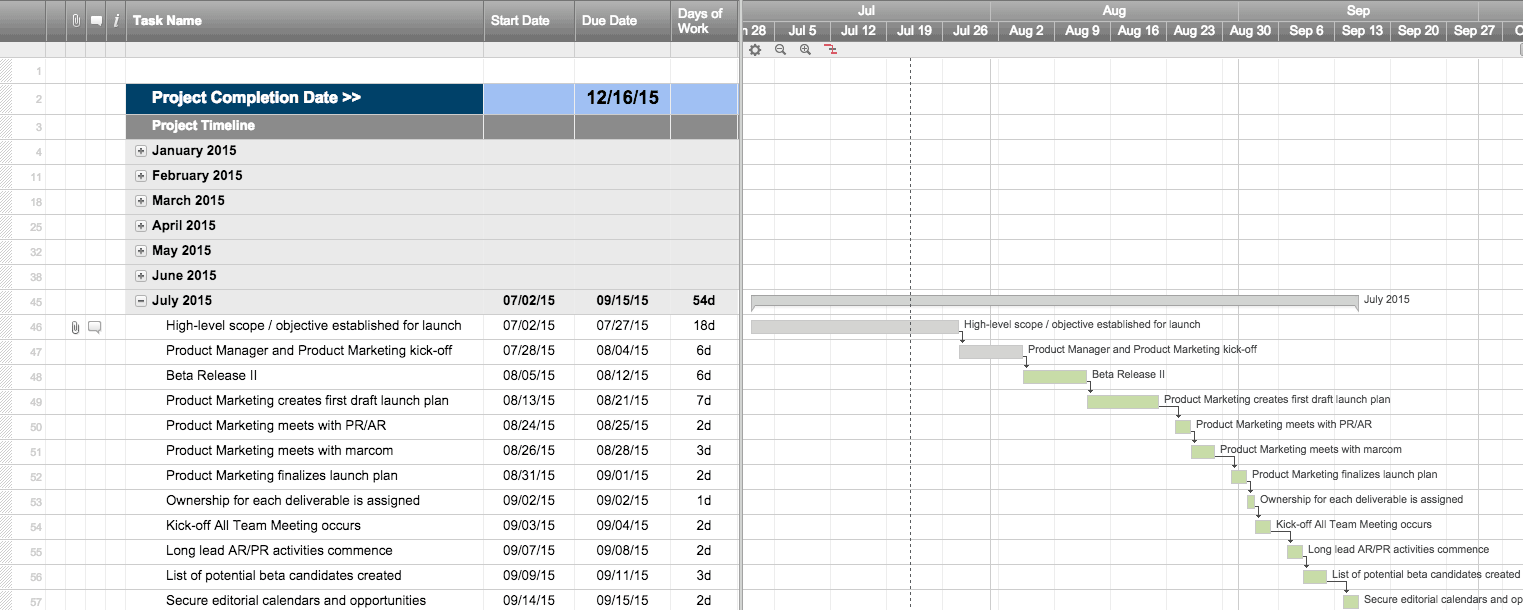The width and height of the screenshot is (1523, 610).
Task: Click the Days of Work column header
Action: coord(700,20)
